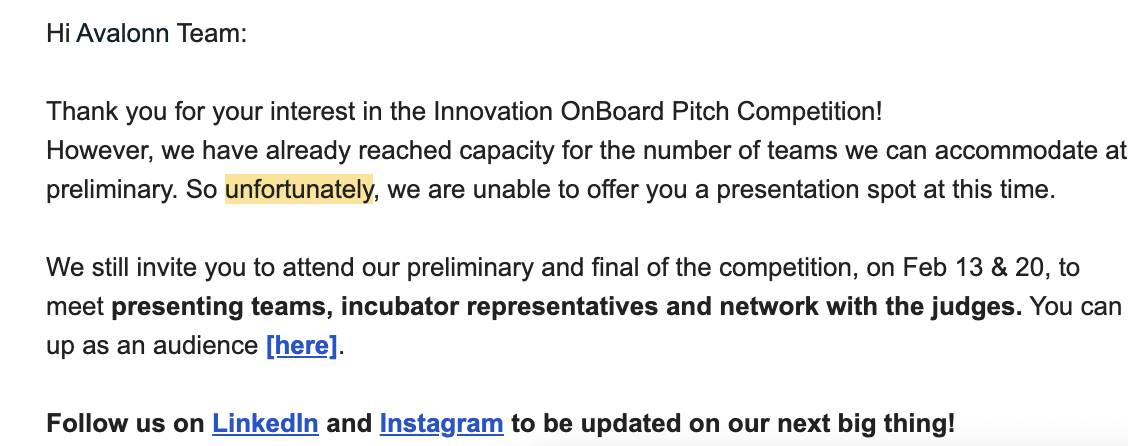Open the Instagram link

tap(441, 424)
